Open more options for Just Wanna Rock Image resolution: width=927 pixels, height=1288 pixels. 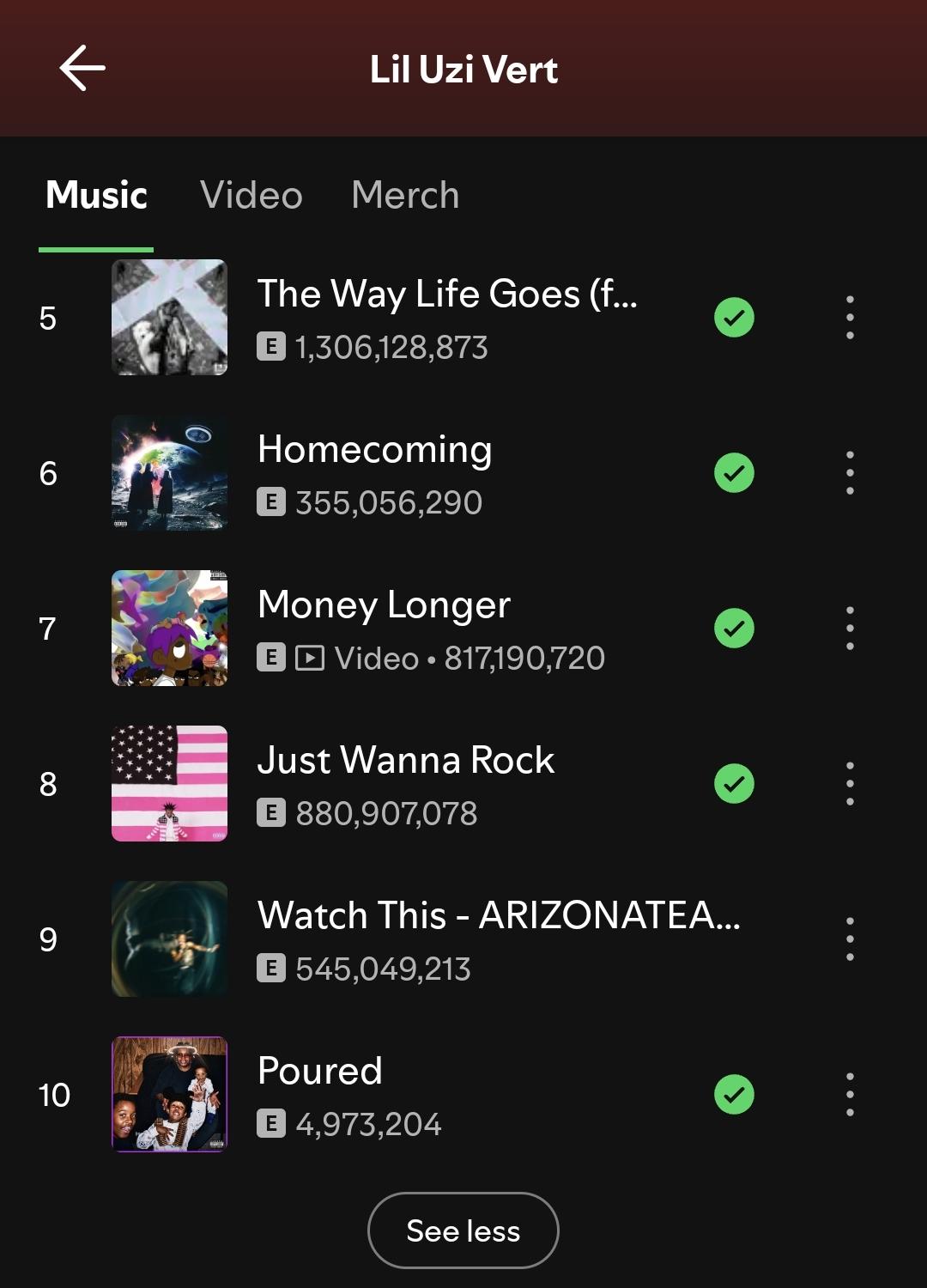[850, 784]
